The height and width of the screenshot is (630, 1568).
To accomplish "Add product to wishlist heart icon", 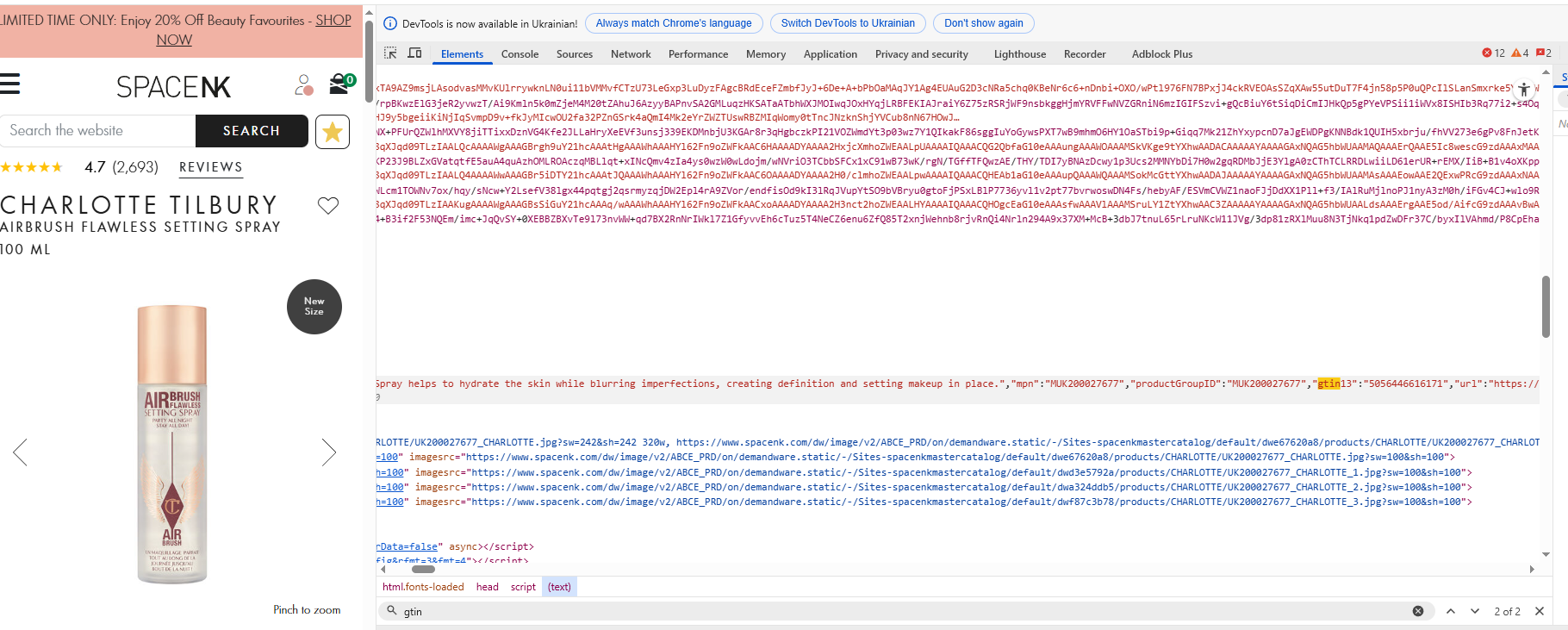I will 328,205.
